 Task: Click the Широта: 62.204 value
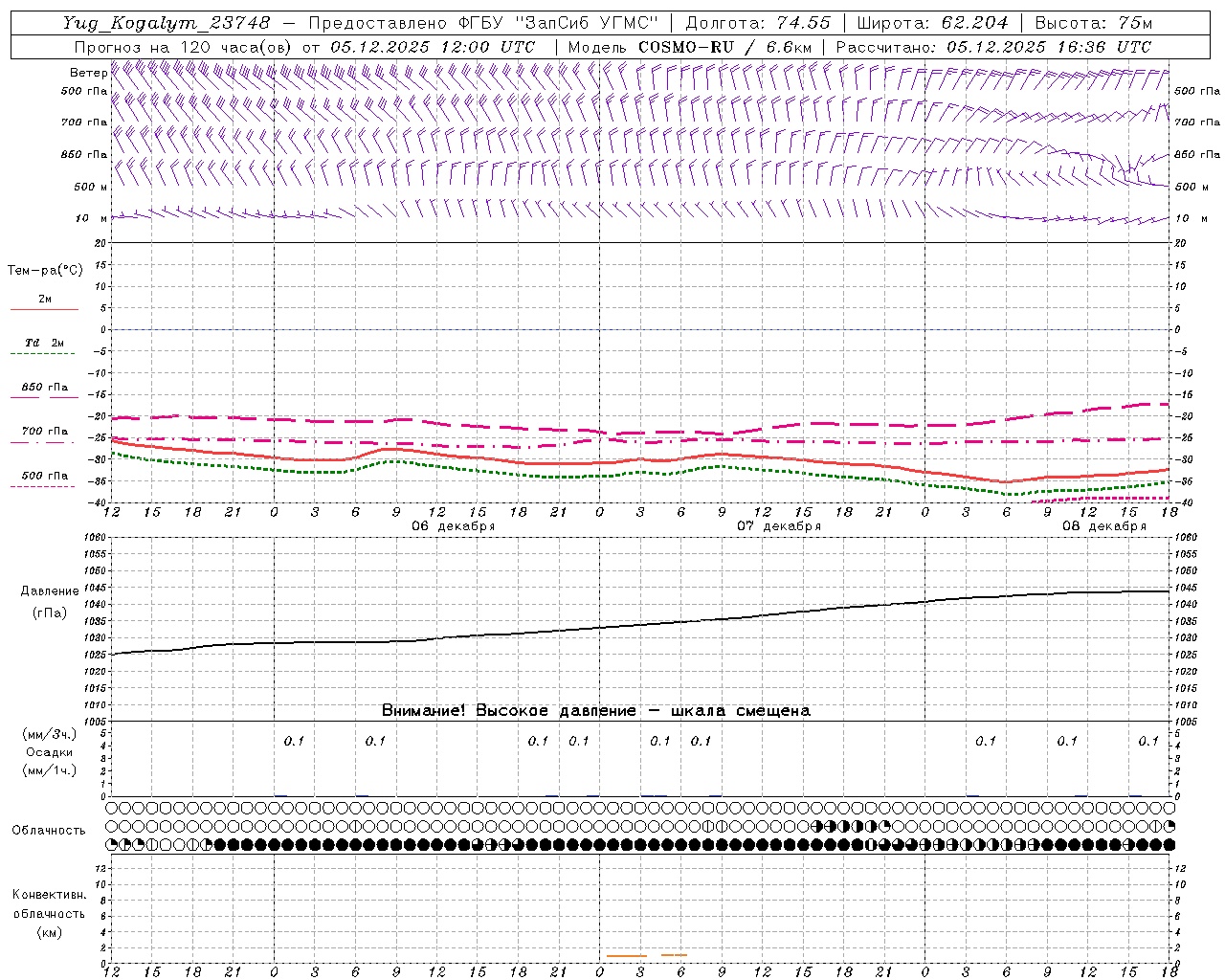click(932, 23)
